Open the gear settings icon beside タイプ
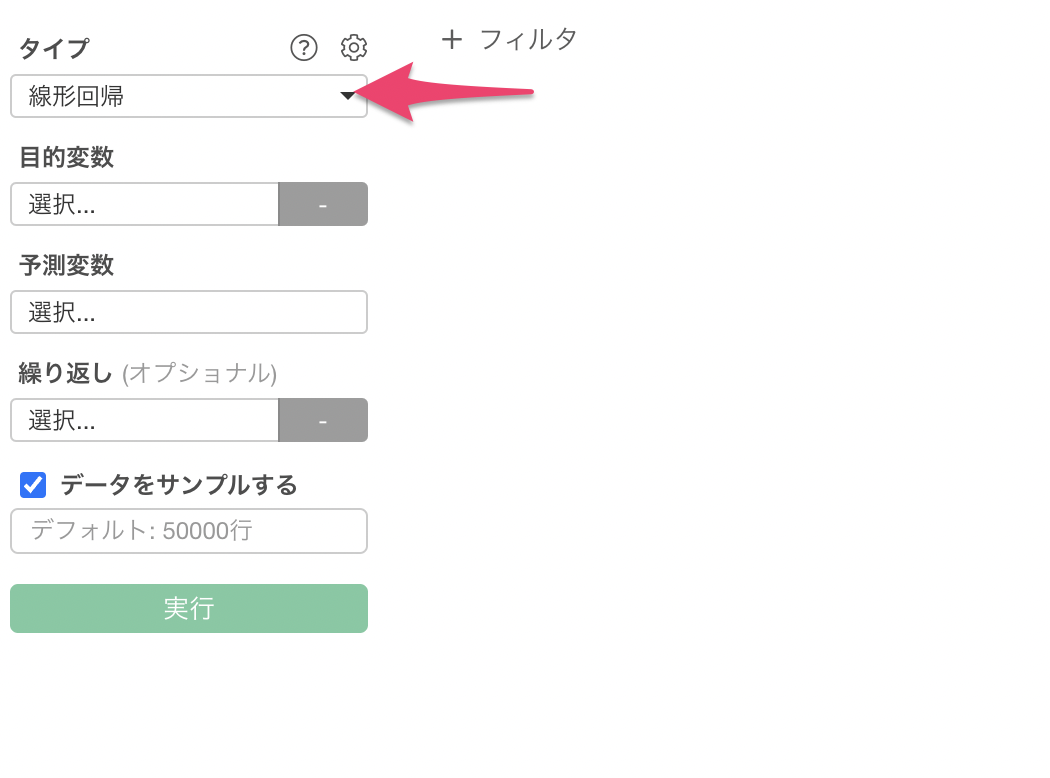 (x=354, y=48)
